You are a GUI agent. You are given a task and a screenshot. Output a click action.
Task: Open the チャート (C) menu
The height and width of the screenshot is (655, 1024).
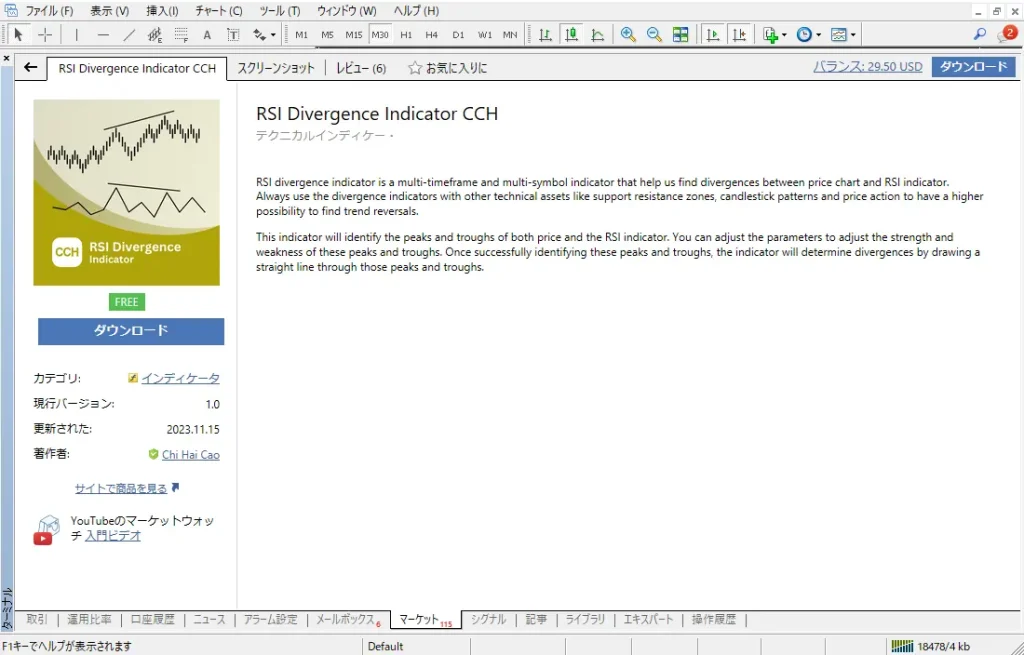click(219, 11)
